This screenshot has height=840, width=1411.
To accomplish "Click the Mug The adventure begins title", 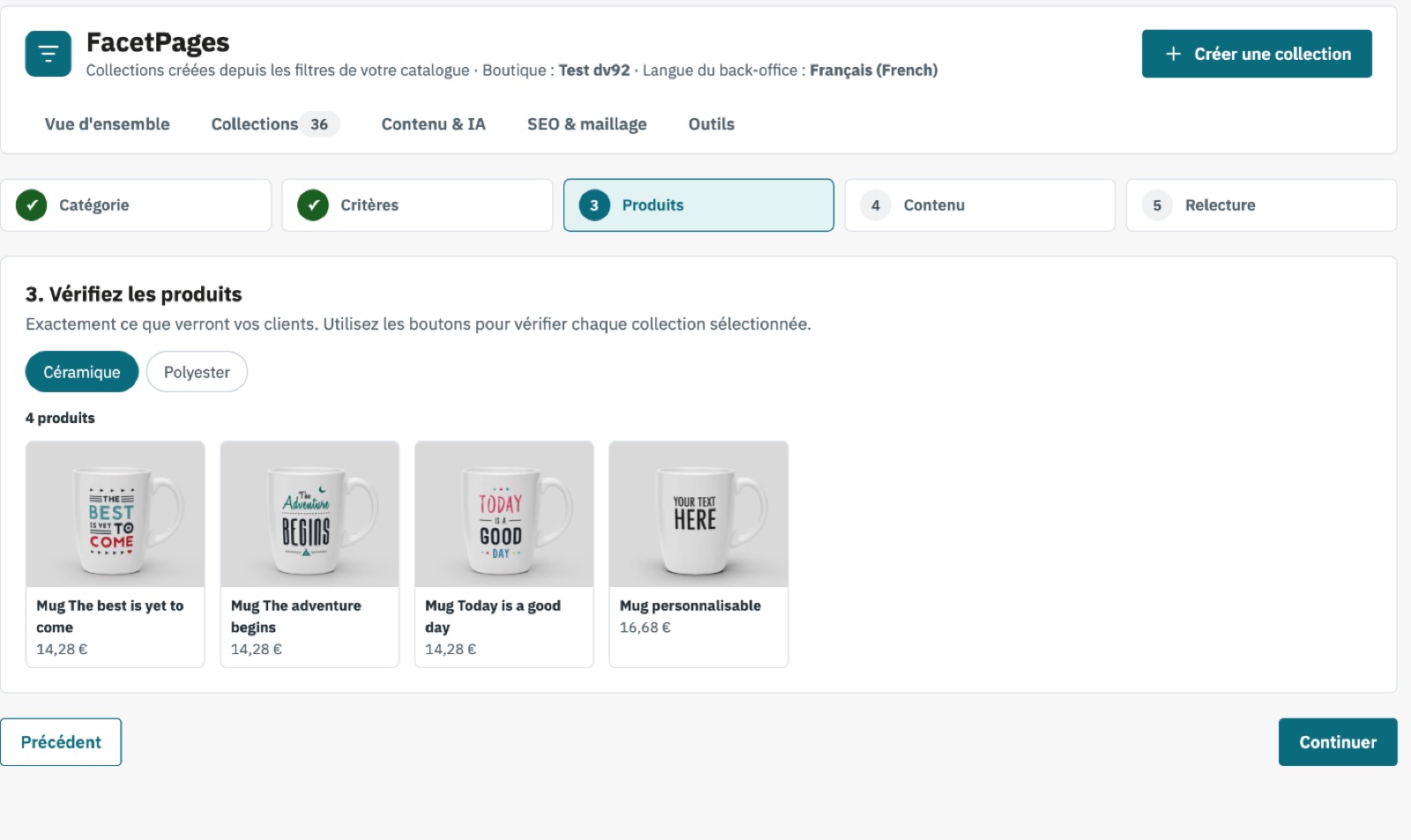I will coord(296,616).
